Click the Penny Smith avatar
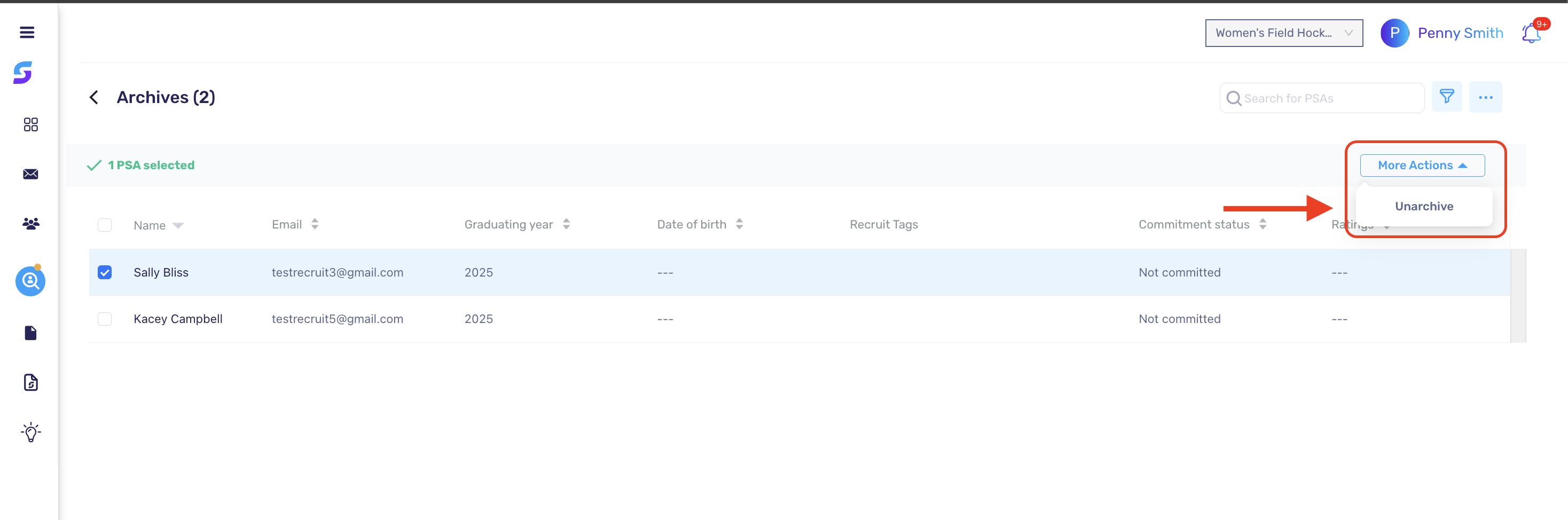The width and height of the screenshot is (1568, 520). pyautogui.click(x=1394, y=33)
